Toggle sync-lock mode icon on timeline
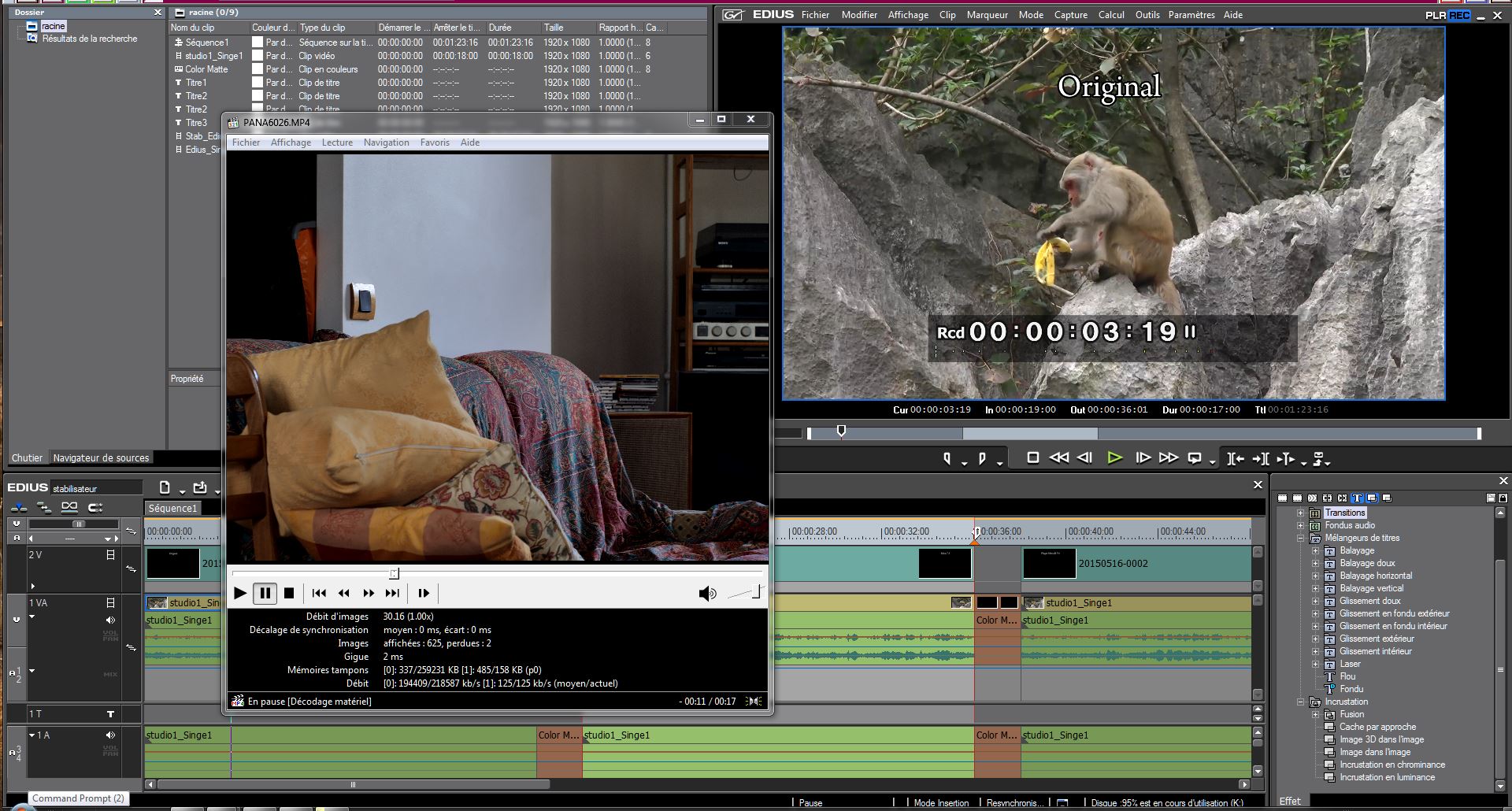This screenshot has height=811, width=1512. coord(44,507)
